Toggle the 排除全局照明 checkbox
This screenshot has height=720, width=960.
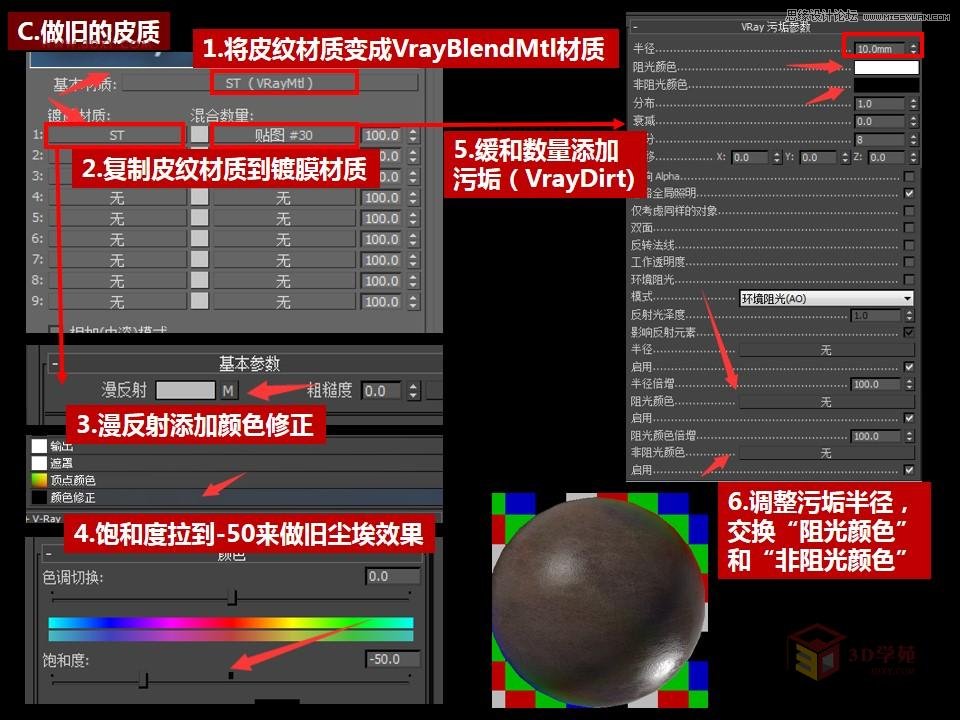point(907,192)
